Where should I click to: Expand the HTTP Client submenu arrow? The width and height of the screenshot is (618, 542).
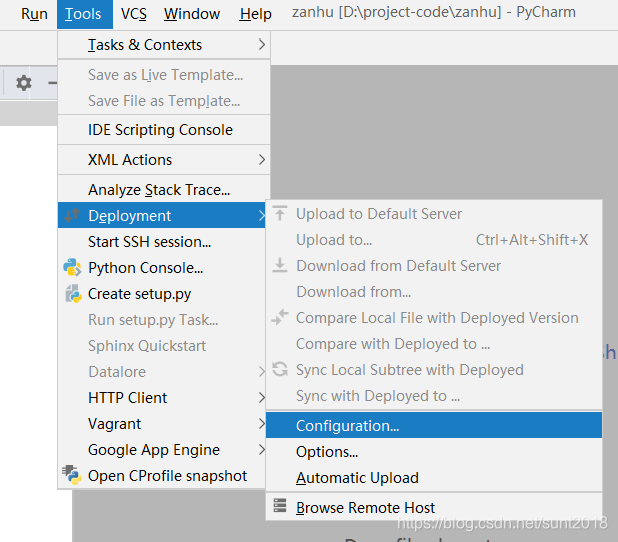262,397
